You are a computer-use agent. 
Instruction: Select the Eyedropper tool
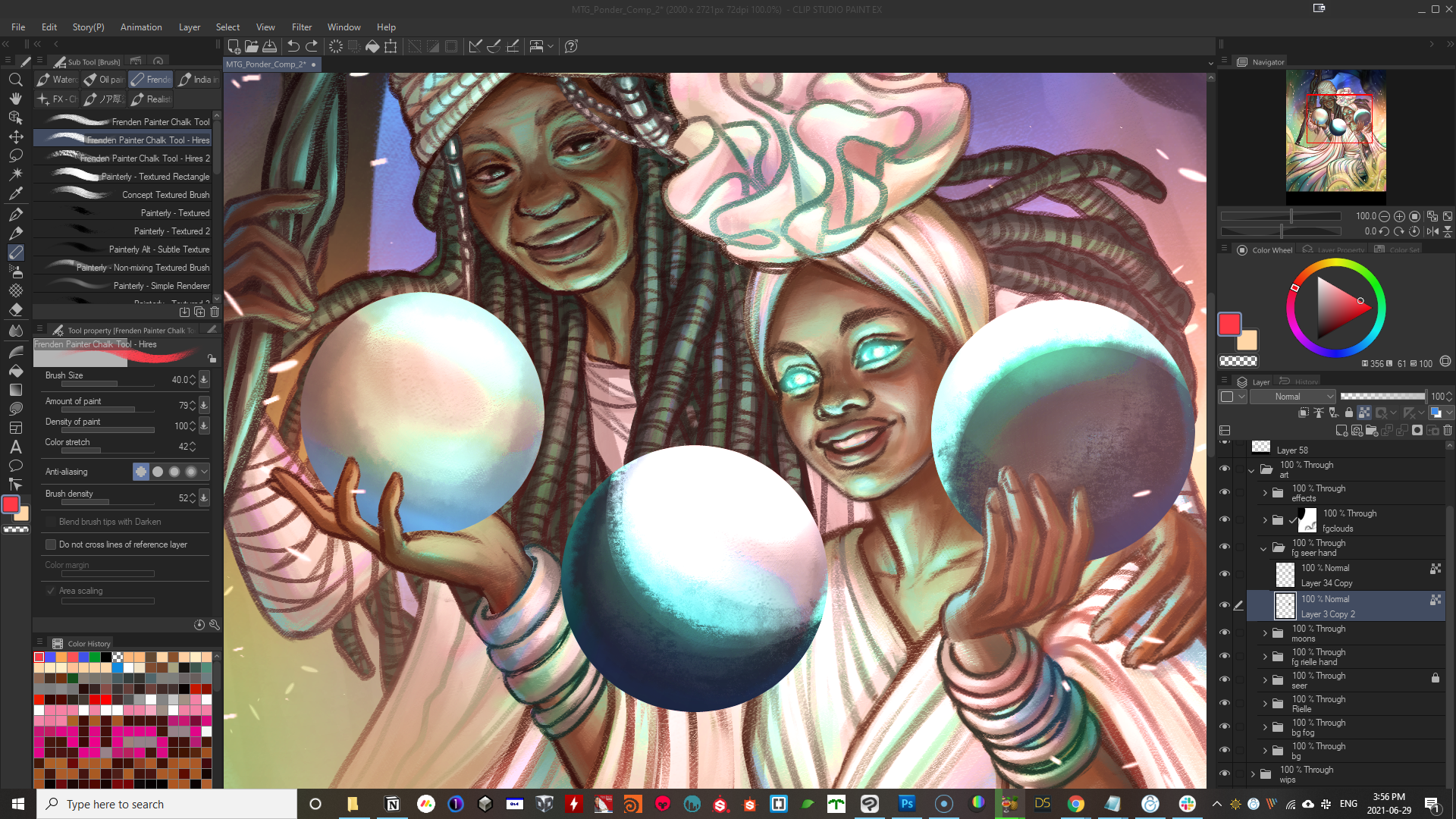tap(15, 193)
